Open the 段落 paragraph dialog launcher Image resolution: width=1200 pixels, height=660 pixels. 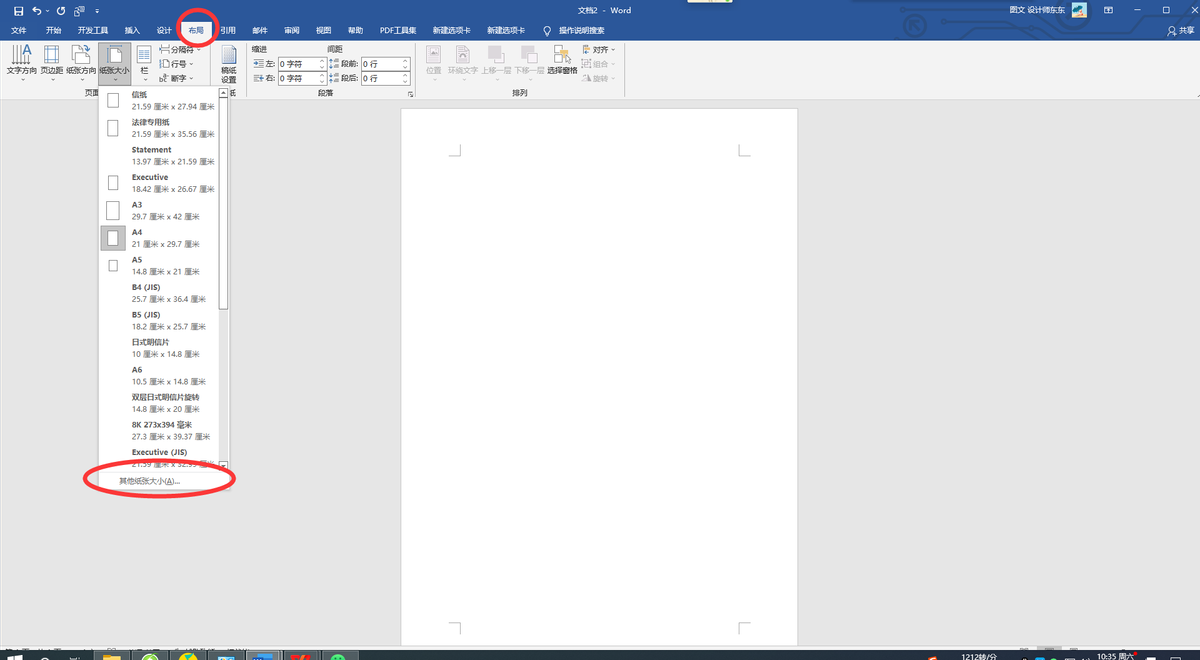pyautogui.click(x=411, y=93)
